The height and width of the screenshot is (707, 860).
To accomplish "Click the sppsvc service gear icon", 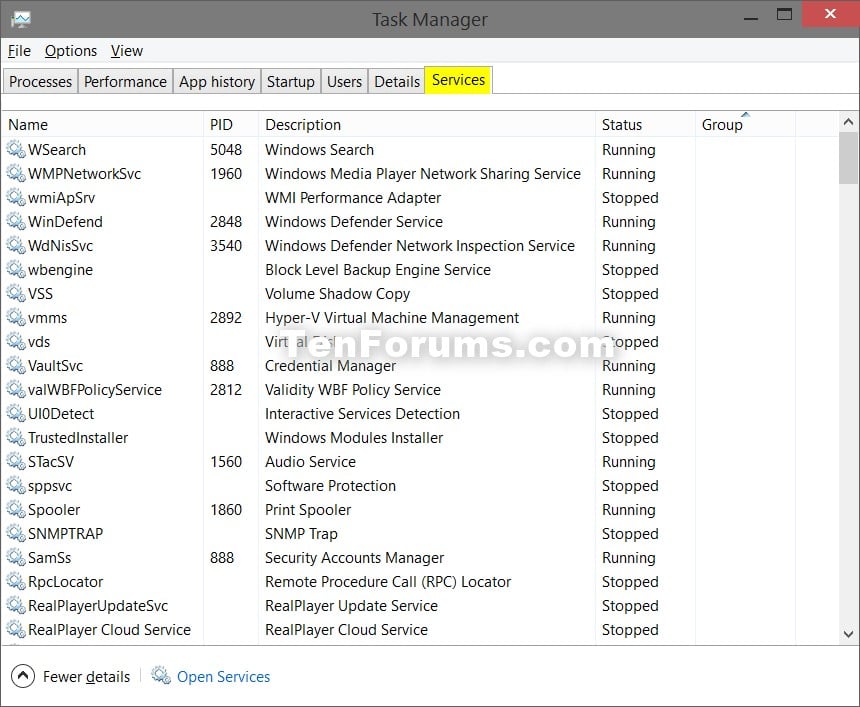I will click(16, 485).
